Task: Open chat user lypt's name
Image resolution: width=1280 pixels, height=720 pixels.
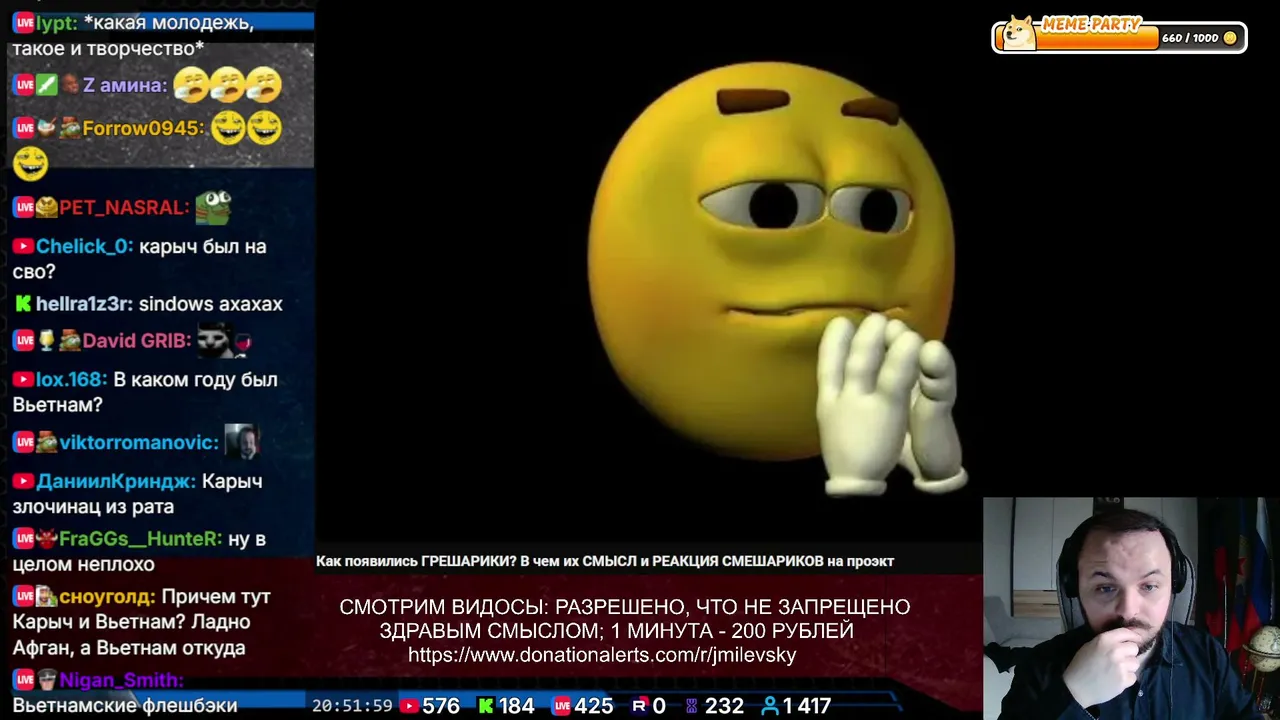Action: click(x=57, y=23)
